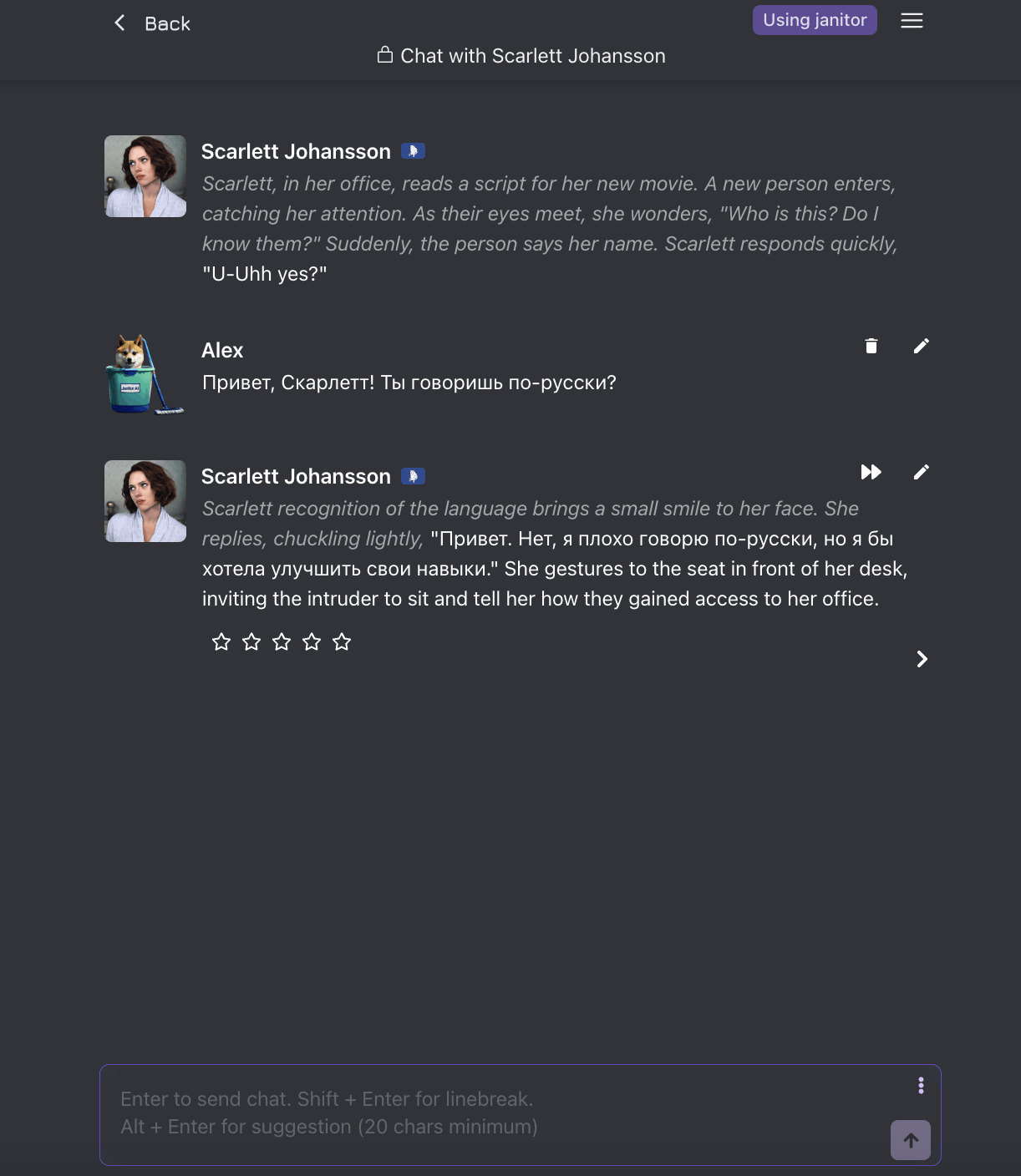Open Alex's Shiba bucket avatar

(145, 374)
